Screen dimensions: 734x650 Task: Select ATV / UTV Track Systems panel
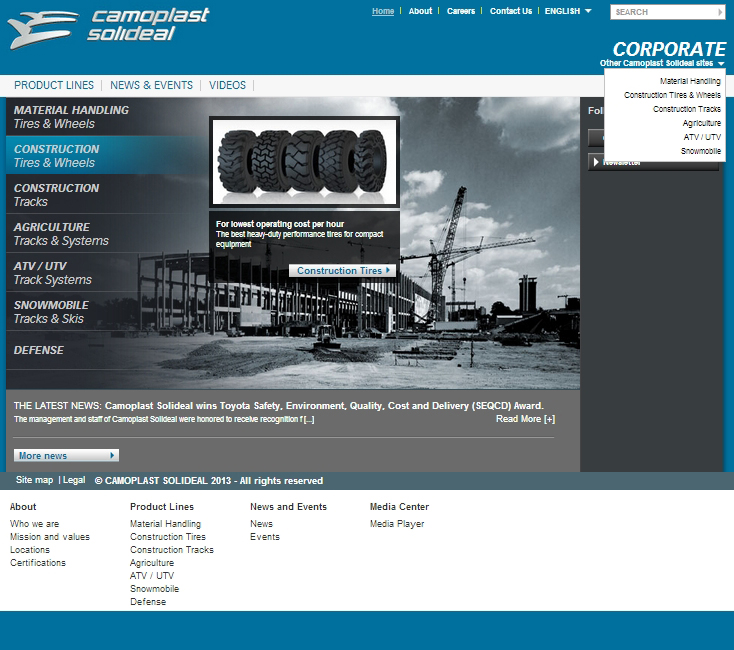pyautogui.click(x=107, y=272)
